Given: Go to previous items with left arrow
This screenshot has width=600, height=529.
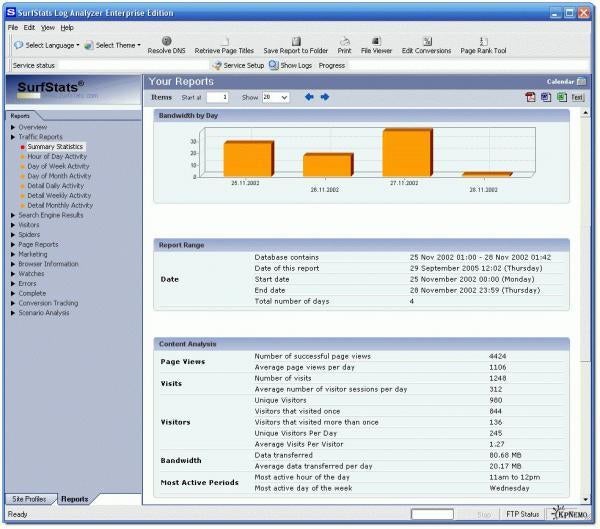Looking at the screenshot, I should (309, 97).
